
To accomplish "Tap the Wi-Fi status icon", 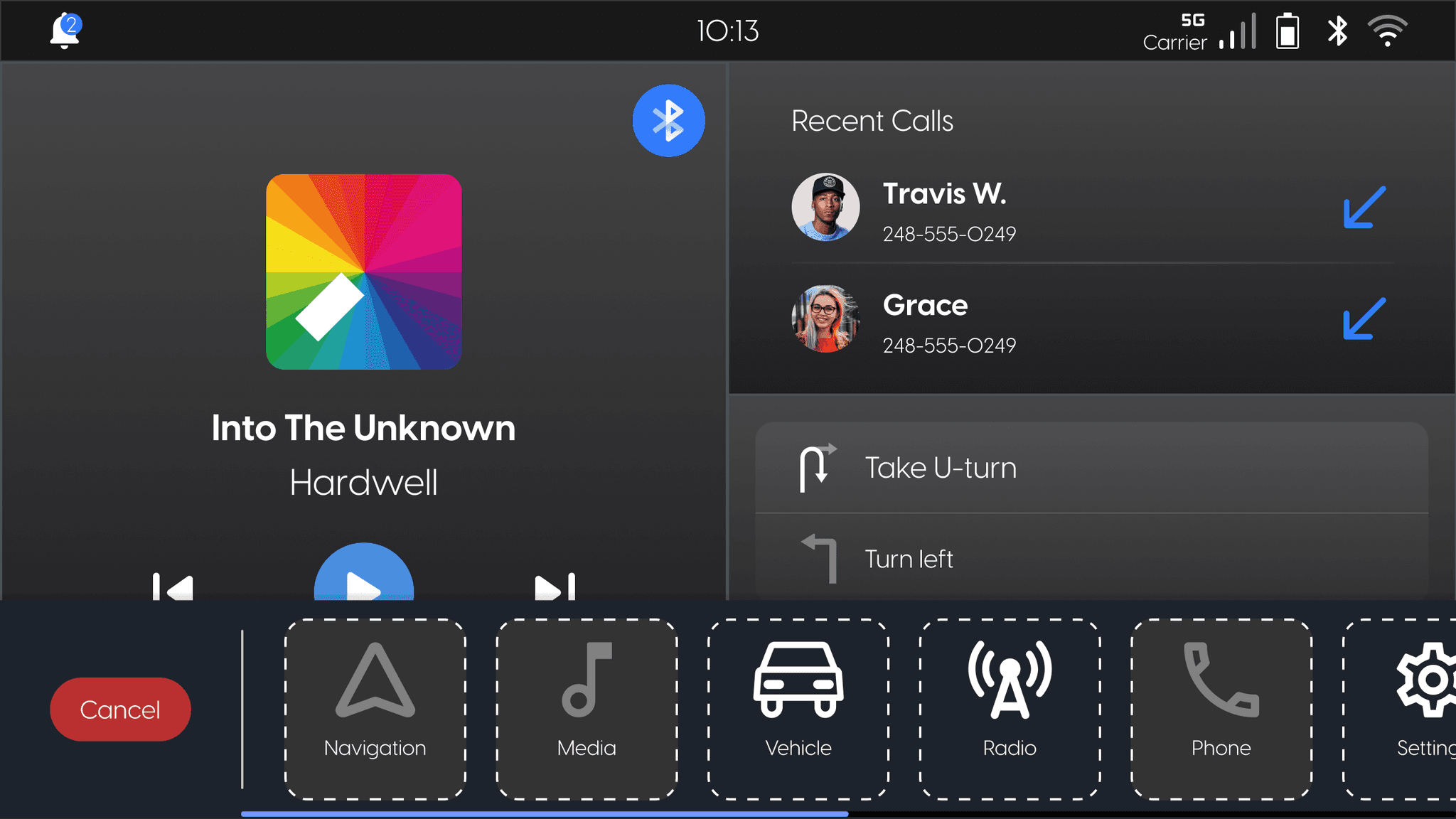I will (x=1387, y=31).
